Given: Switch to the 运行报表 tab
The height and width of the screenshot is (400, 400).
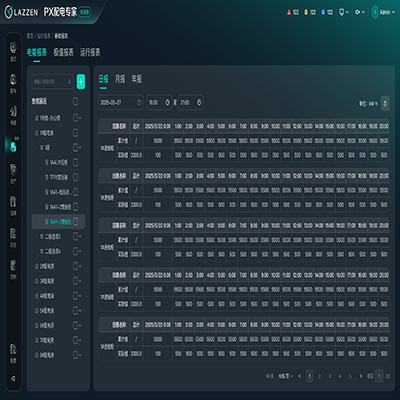Looking at the screenshot, I should (90, 52).
